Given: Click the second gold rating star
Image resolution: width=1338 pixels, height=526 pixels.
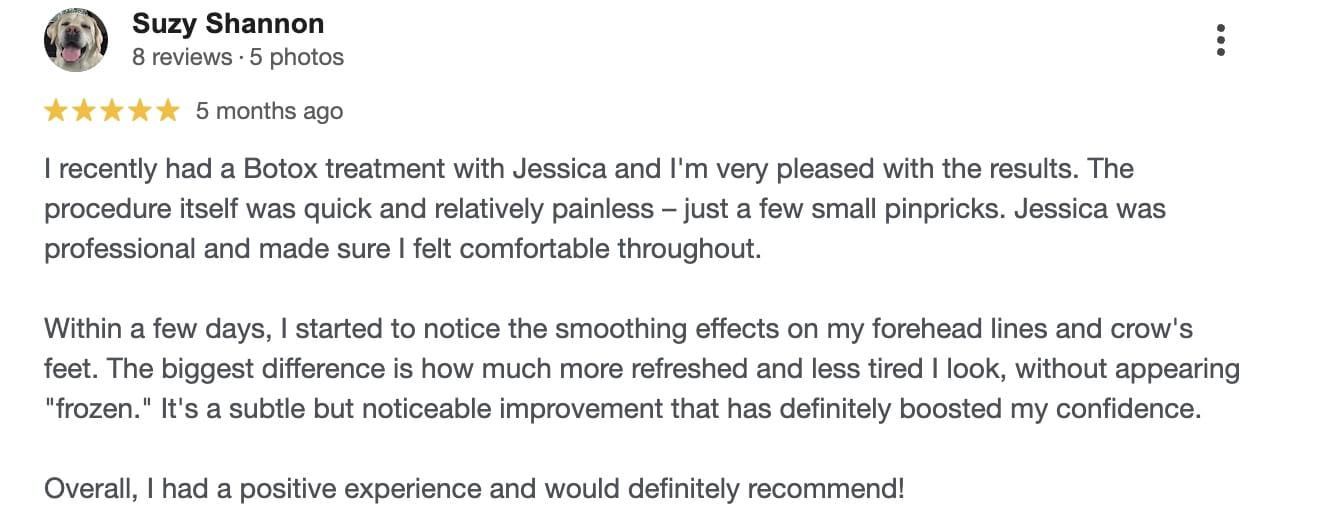Looking at the screenshot, I should pos(84,111).
